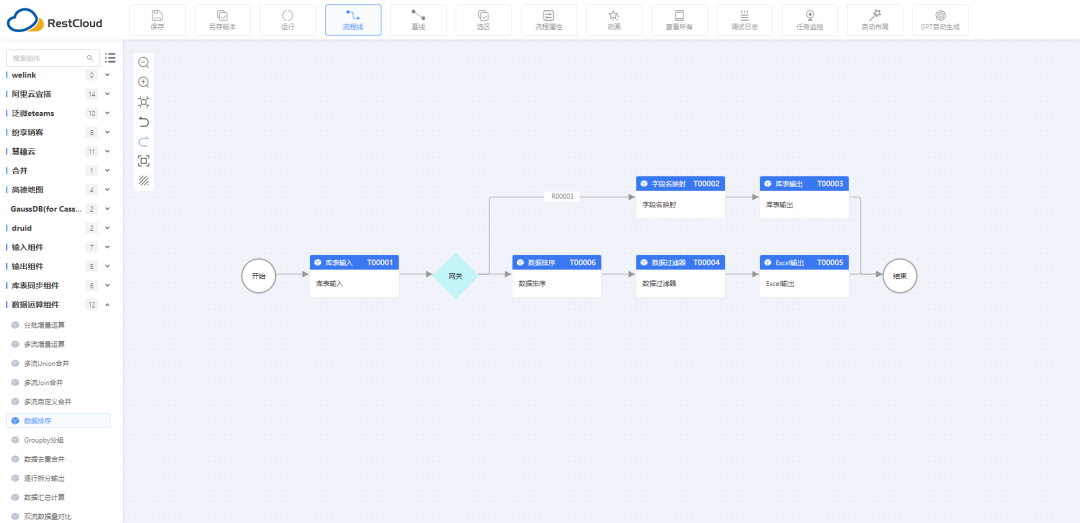Viewport: 1080px width, 523px height.
Task: Click the 开始 start node
Action: [x=258, y=275]
